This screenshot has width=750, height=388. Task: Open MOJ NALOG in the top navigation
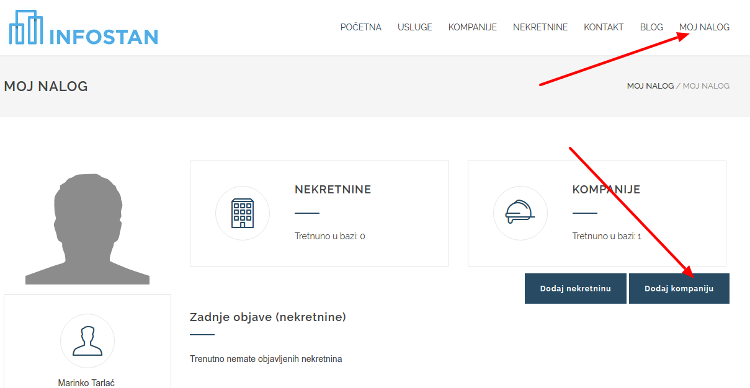click(705, 27)
